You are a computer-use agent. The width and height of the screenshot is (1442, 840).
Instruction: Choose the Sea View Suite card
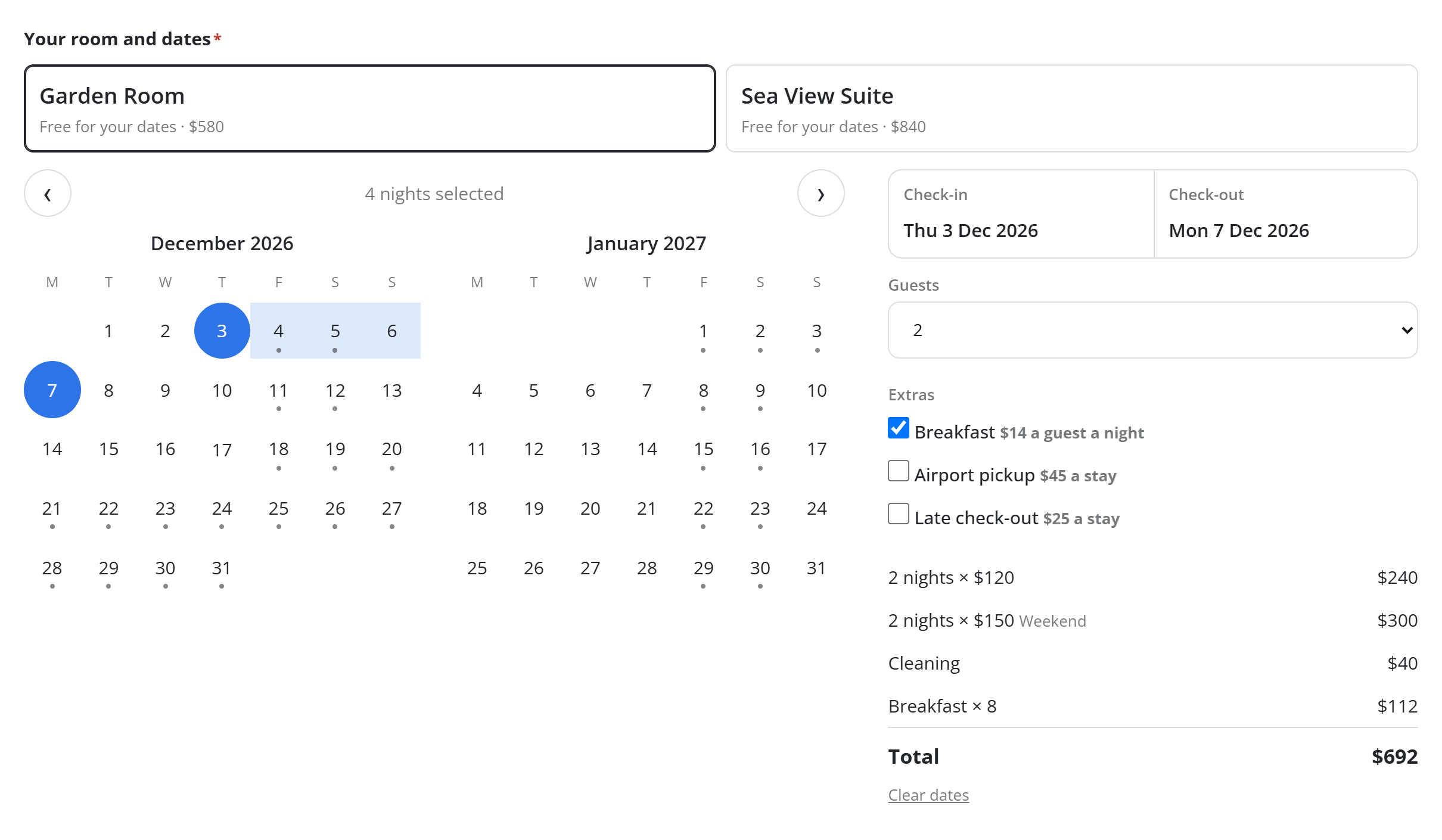pyautogui.click(x=1071, y=108)
